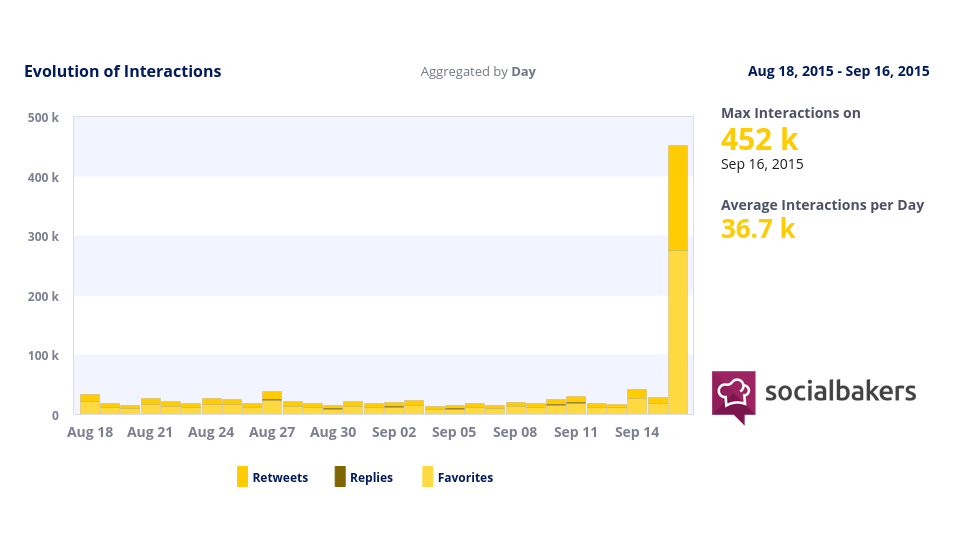Open the Aug 18, 2015 - Sep 16, 2015 date range

(x=838, y=71)
